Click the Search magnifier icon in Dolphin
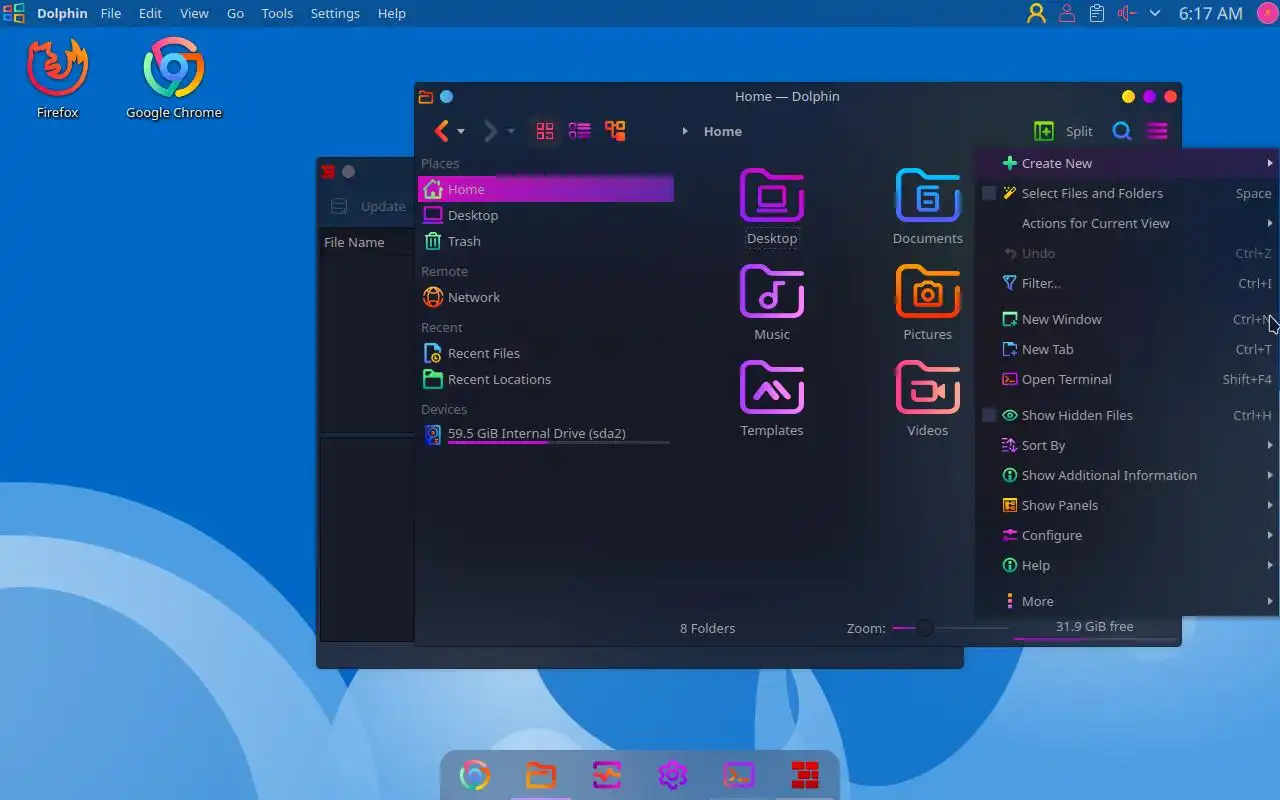This screenshot has height=800, width=1280. 1122,131
